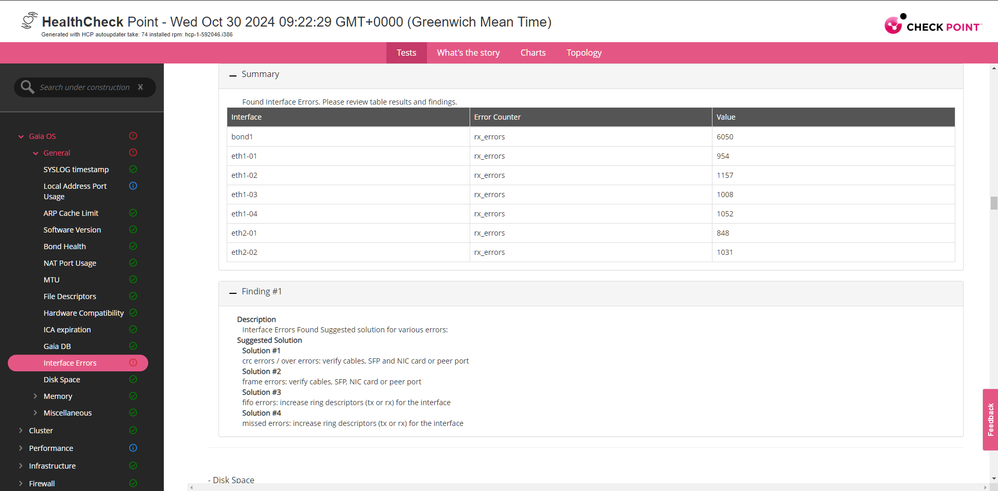Clear the search with the X icon
The height and width of the screenshot is (491, 998).
click(x=140, y=88)
